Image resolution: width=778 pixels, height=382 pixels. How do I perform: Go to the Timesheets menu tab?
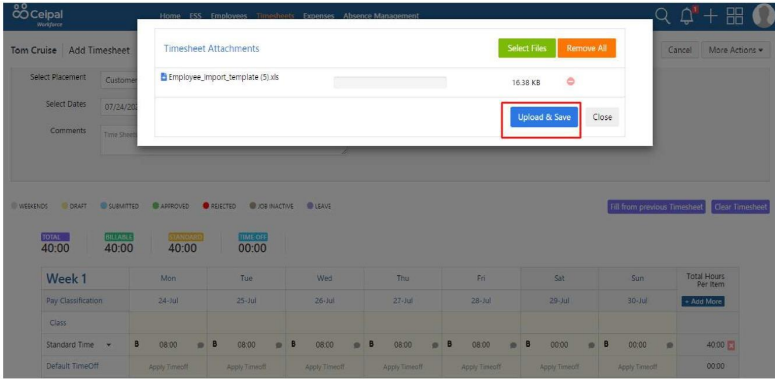point(275,16)
